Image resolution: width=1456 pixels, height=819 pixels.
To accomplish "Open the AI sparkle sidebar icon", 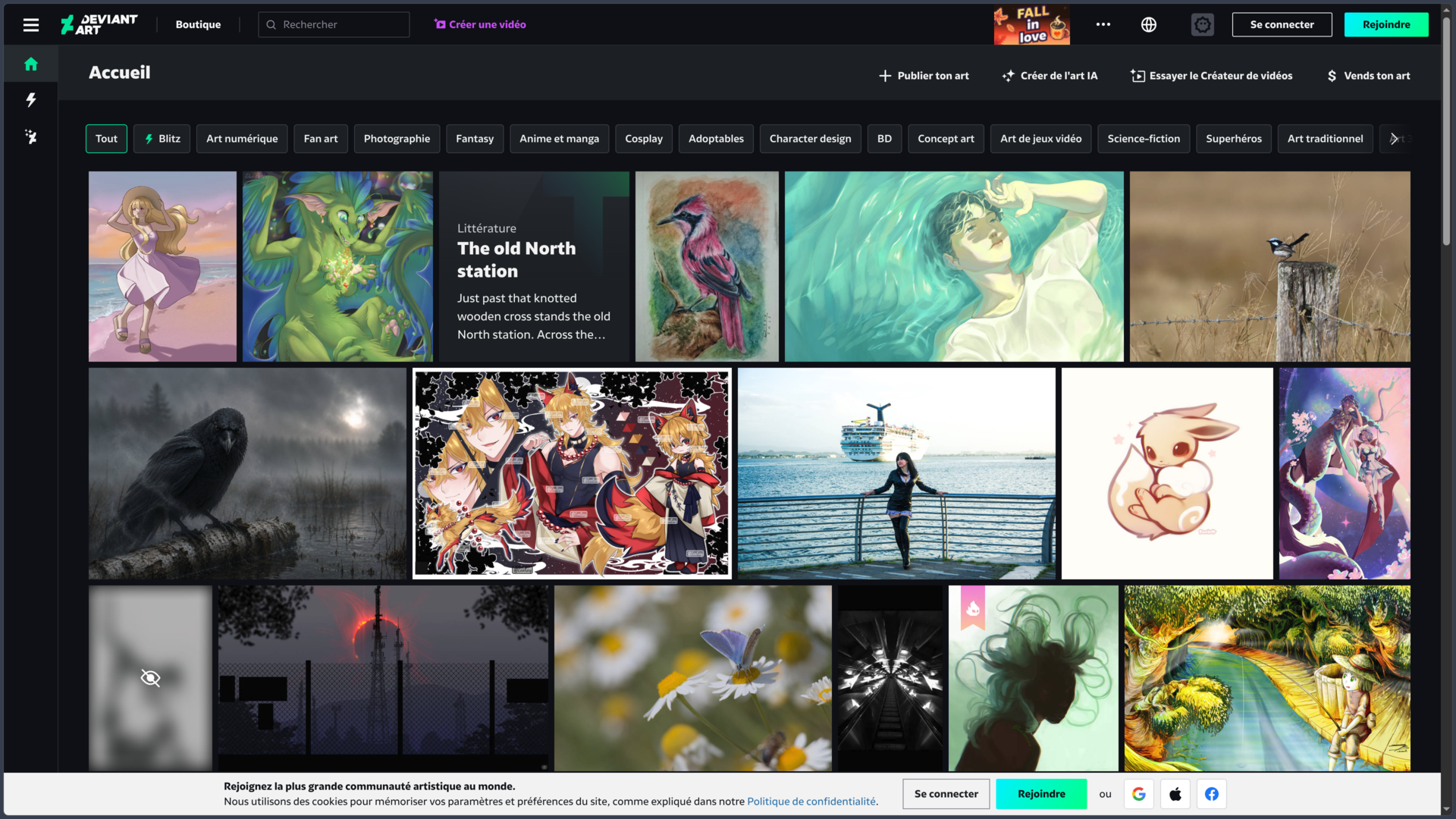I will pos(31,136).
